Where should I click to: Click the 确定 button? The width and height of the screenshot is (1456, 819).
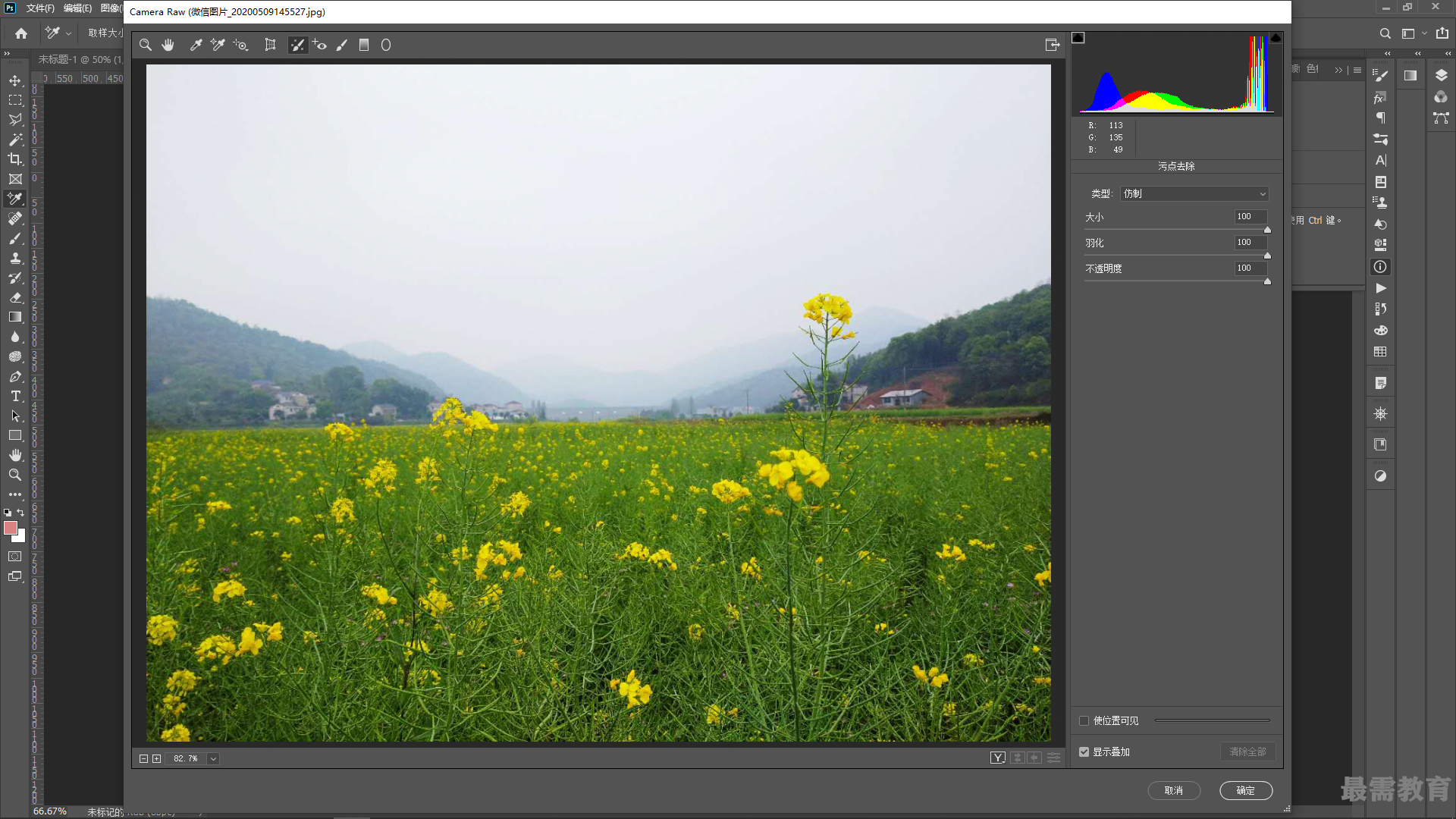[1246, 791]
